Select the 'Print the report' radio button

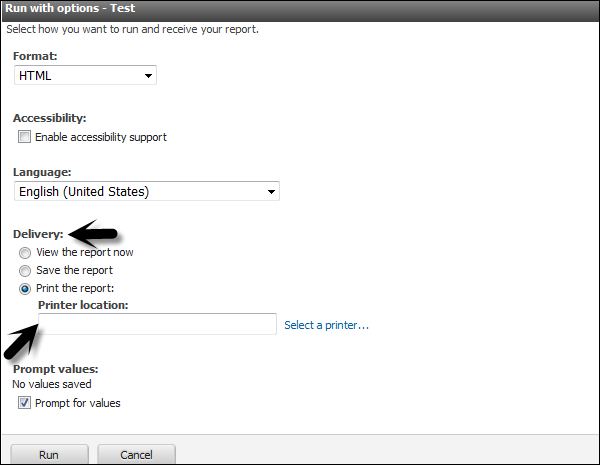click(x=25, y=289)
